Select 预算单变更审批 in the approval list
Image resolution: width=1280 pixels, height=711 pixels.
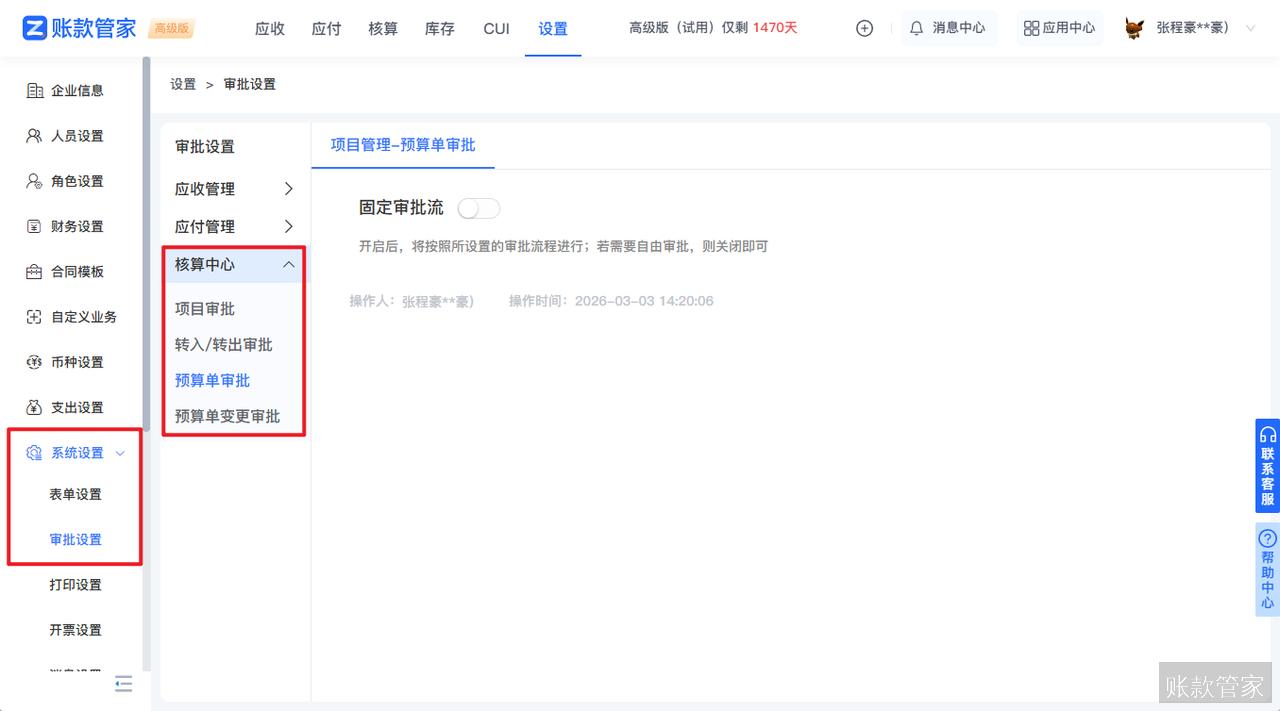coord(227,416)
